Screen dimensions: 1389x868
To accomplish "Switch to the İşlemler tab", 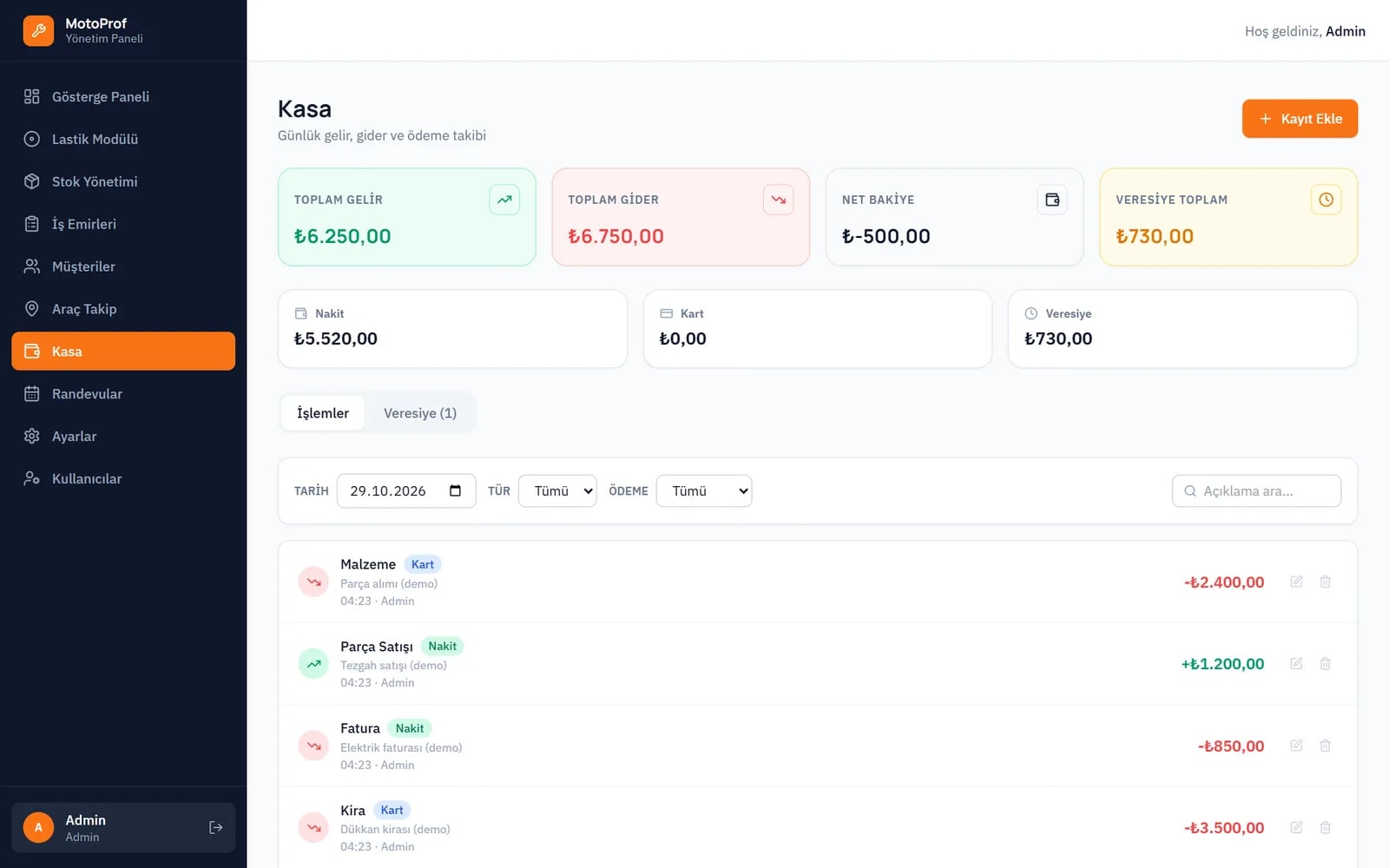I will 323,413.
